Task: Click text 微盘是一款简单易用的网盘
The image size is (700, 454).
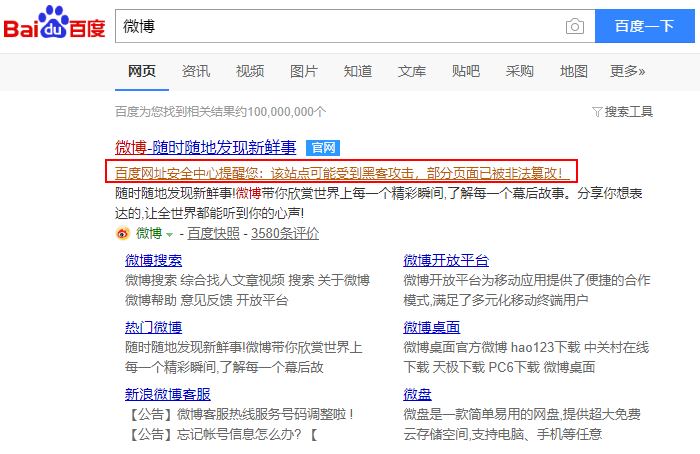Action: [481, 414]
